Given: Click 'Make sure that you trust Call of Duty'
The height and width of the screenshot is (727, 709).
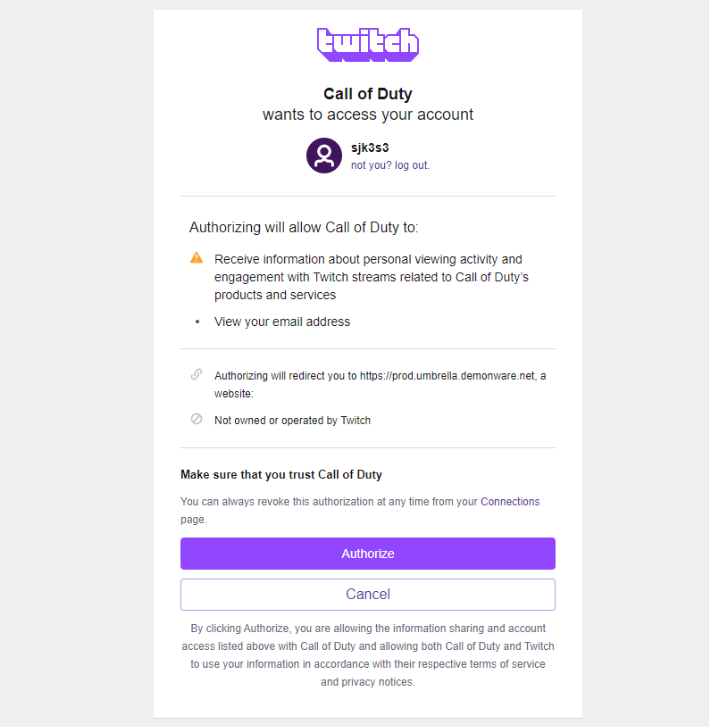Looking at the screenshot, I should coord(281,475).
